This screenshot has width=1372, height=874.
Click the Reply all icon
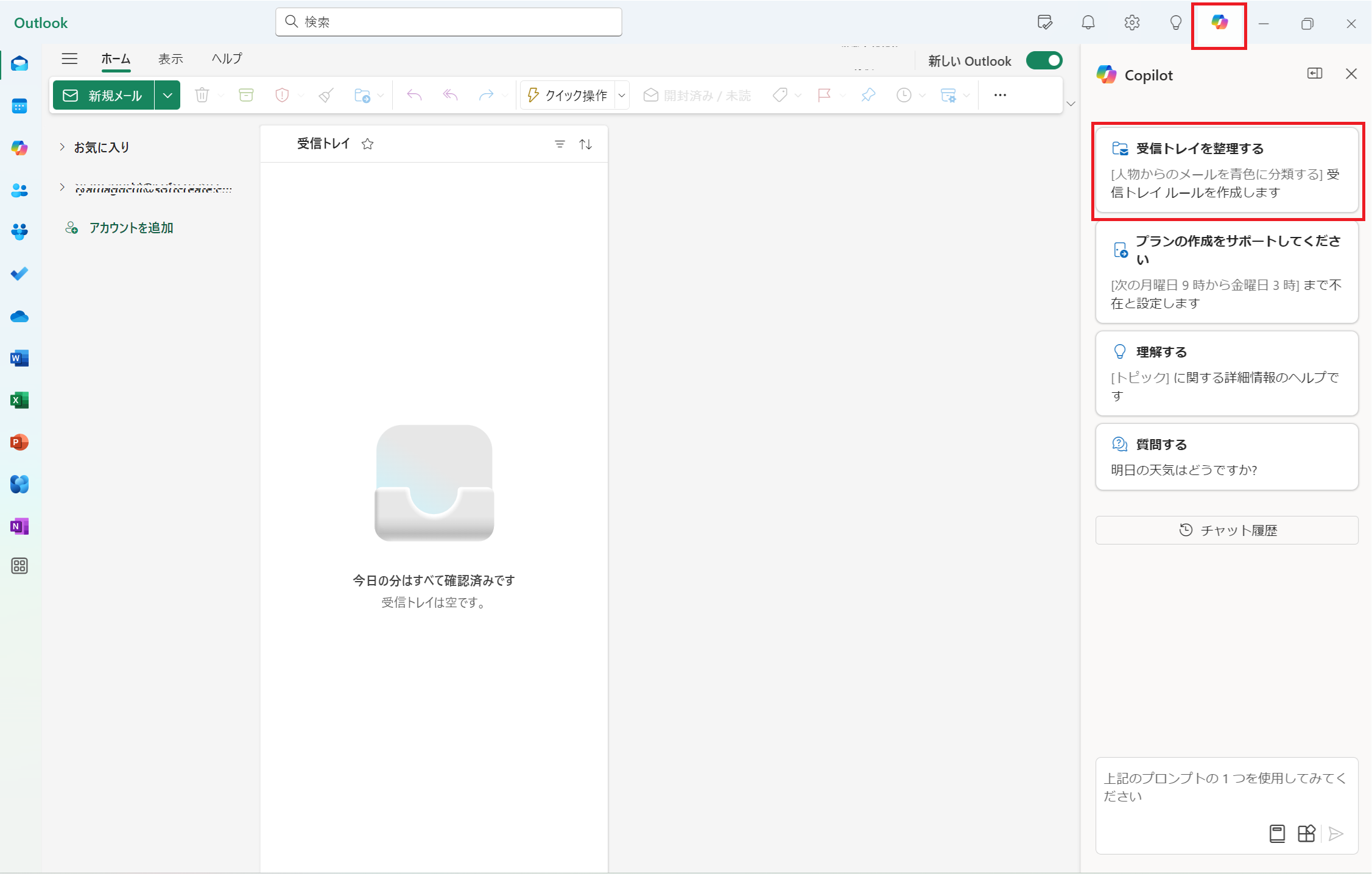pyautogui.click(x=450, y=95)
